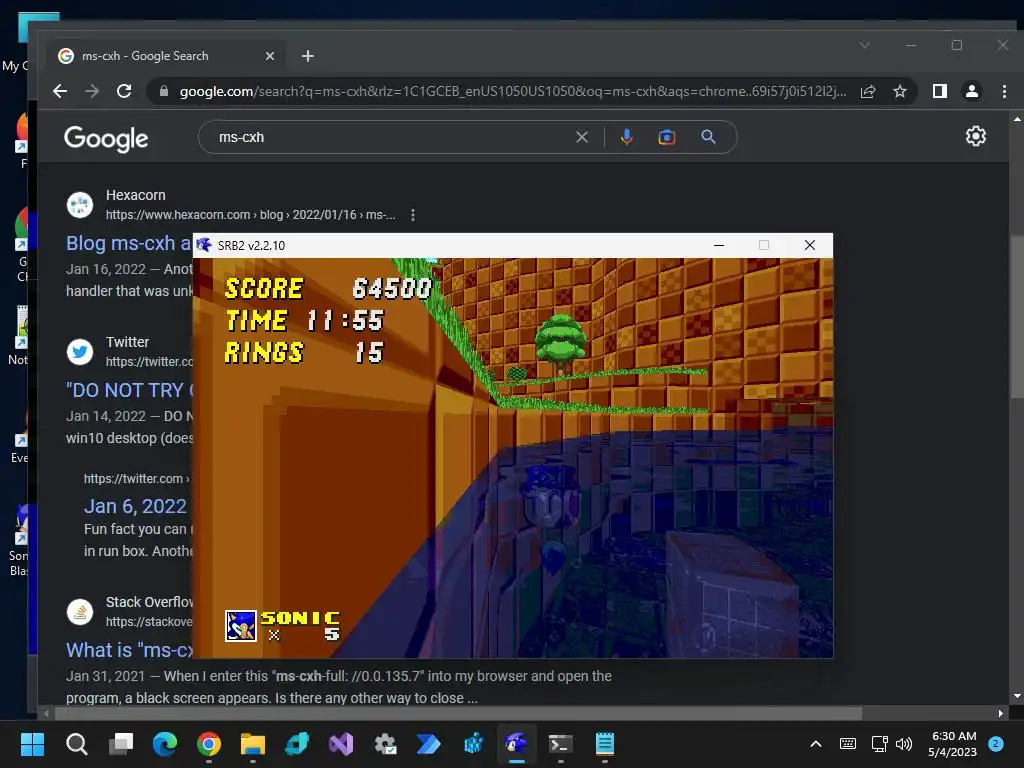1024x768 pixels.
Task: Open notifications badge showing 2
Action: [x=996, y=743]
